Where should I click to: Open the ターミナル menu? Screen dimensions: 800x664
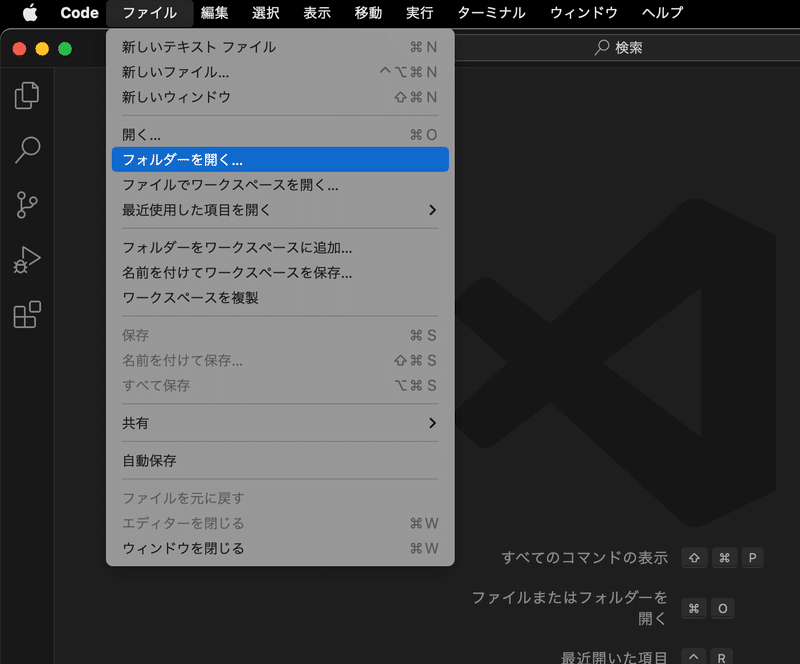(491, 12)
